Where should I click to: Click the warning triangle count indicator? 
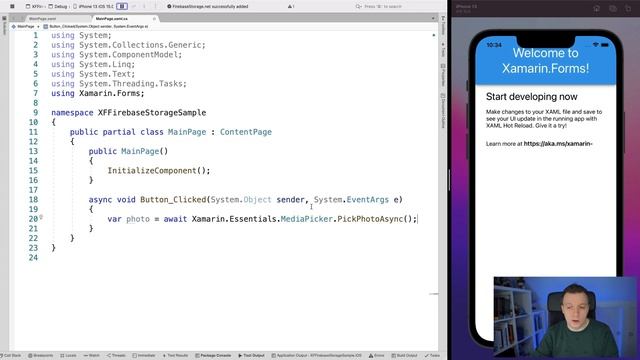(x=291, y=7)
